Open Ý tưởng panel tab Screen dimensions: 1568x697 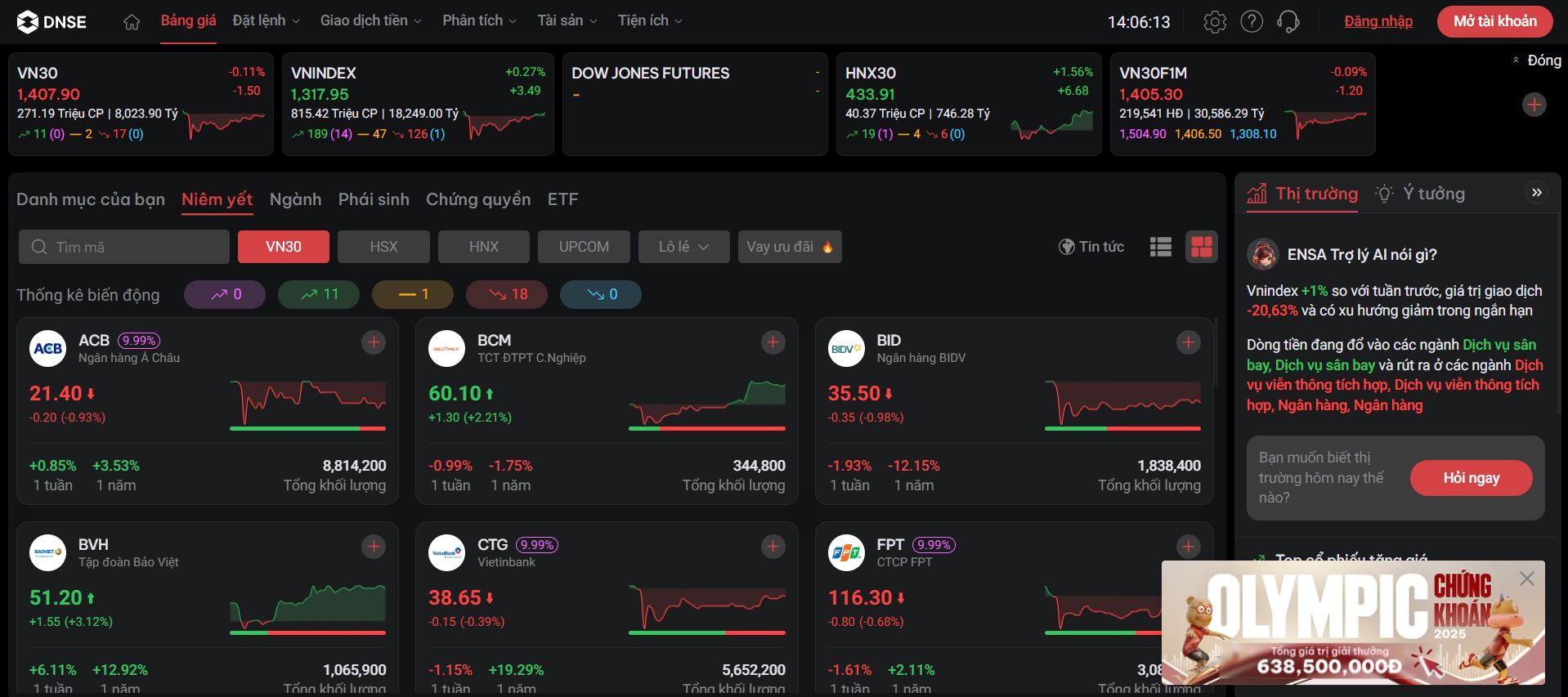point(1421,194)
